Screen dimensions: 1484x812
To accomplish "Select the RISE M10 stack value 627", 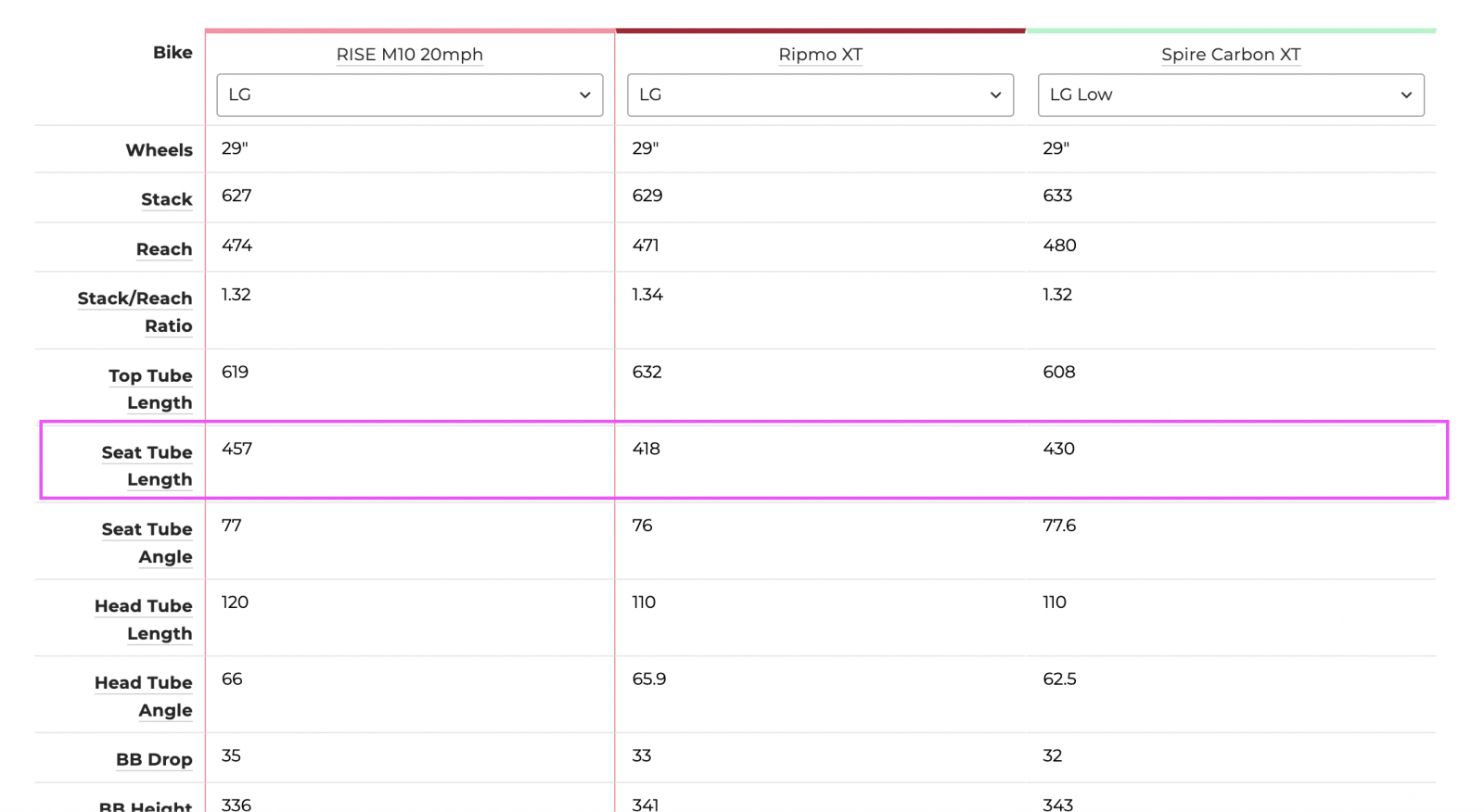I will [237, 196].
